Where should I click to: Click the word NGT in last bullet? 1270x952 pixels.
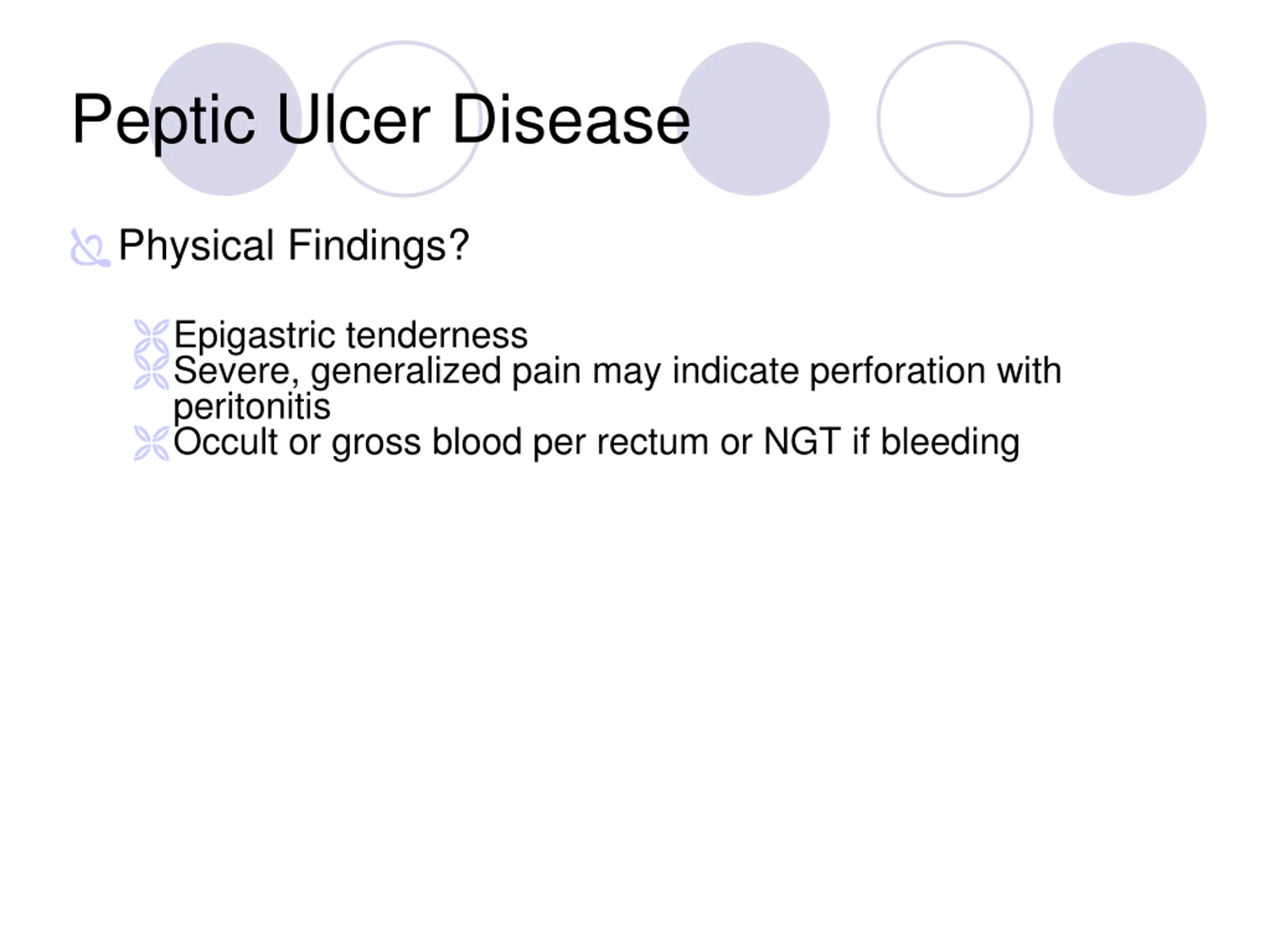(803, 442)
